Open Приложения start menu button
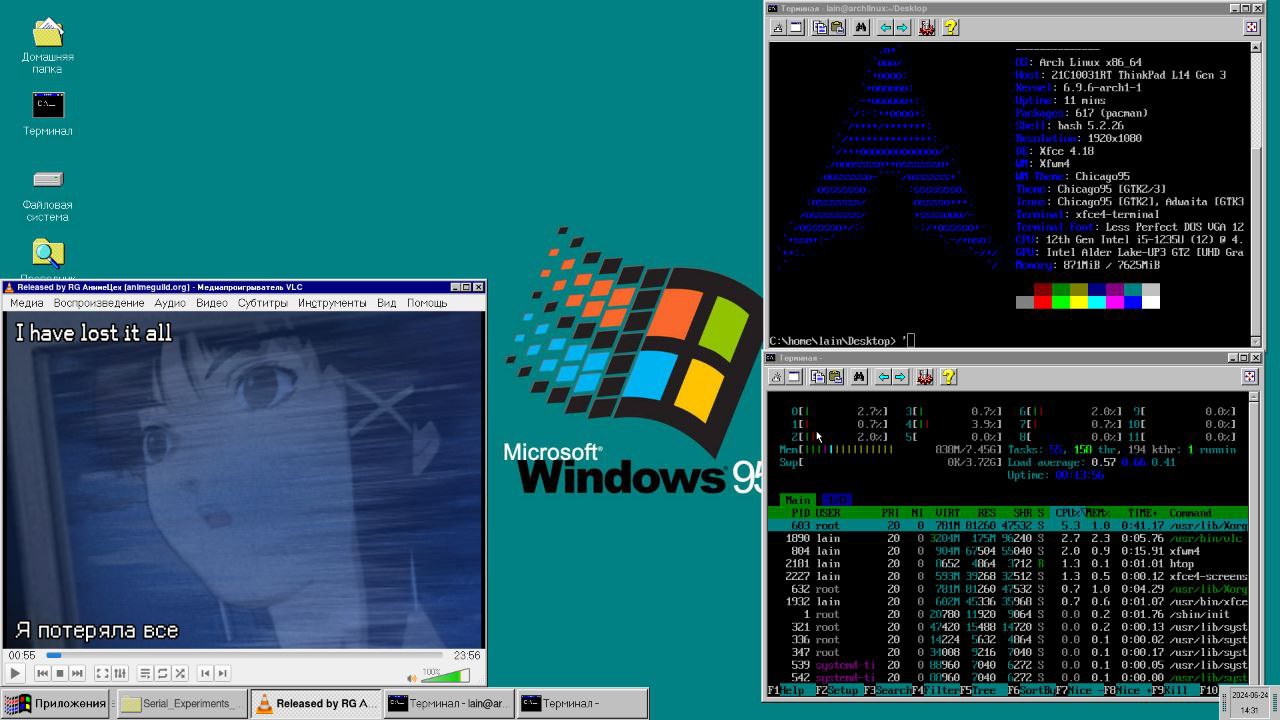The image size is (1280, 720). tap(56, 703)
